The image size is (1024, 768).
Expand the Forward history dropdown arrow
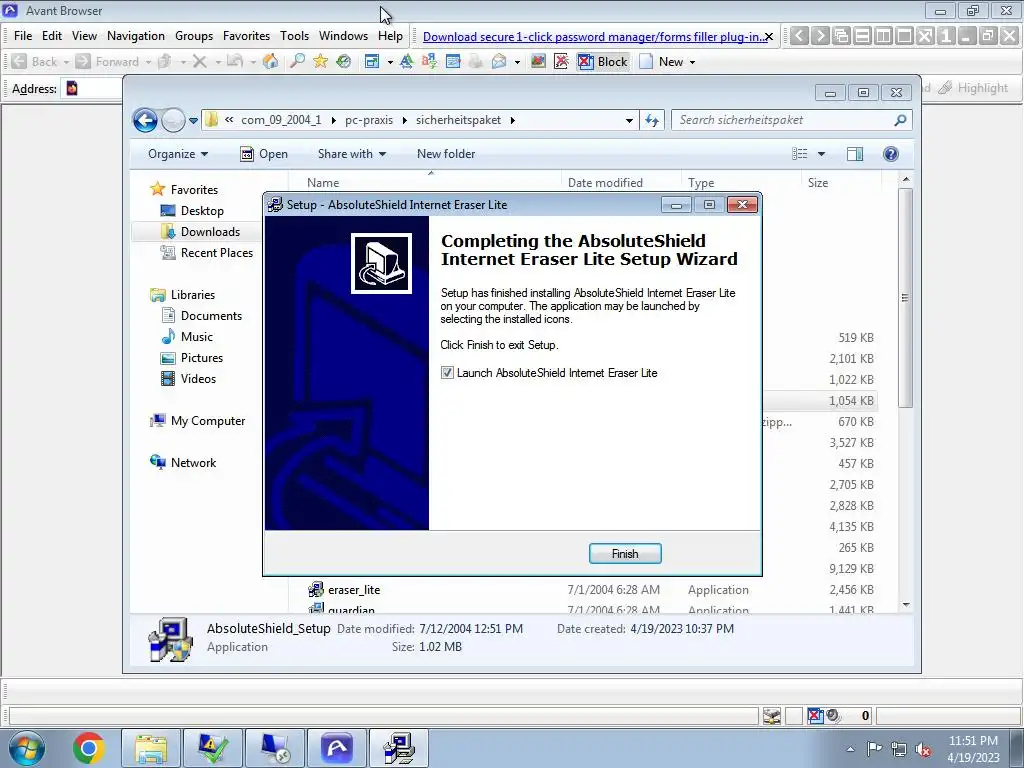pos(148,62)
